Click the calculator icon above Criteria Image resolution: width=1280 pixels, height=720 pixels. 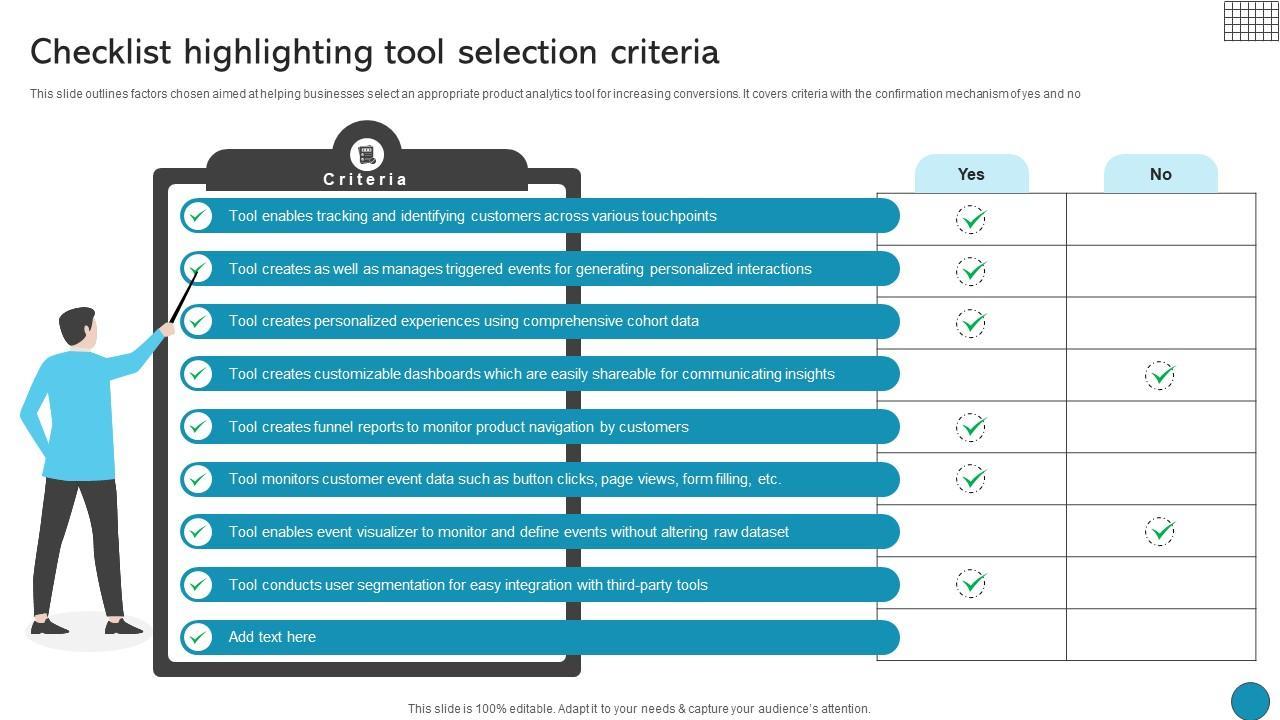pyautogui.click(x=367, y=155)
